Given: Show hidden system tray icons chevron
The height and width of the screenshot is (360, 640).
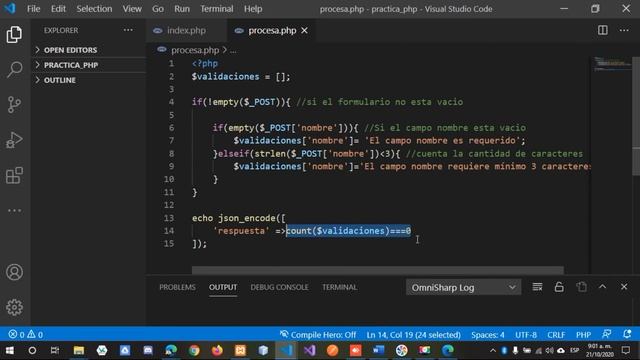Looking at the screenshot, I should point(493,350).
